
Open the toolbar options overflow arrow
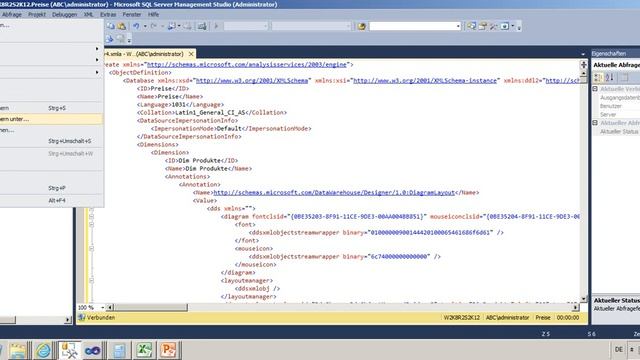point(519,27)
